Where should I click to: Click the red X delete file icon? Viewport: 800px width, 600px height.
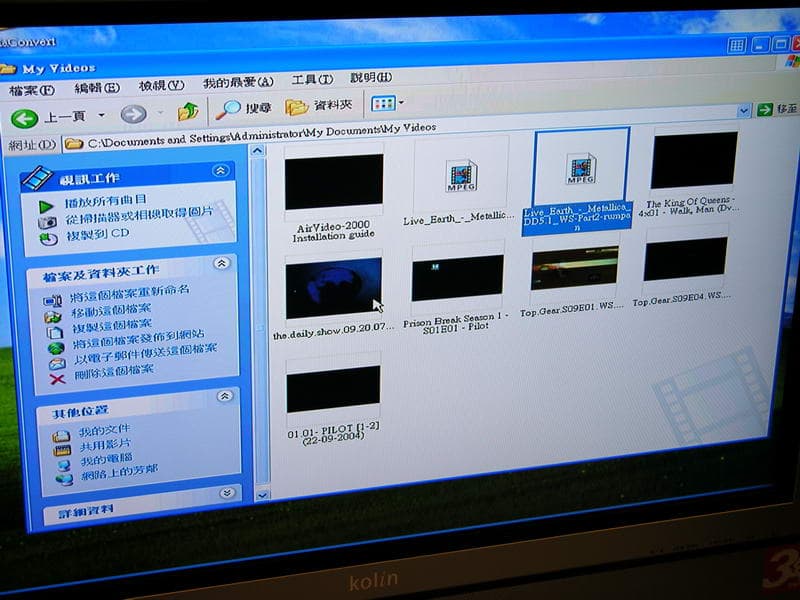(58, 379)
